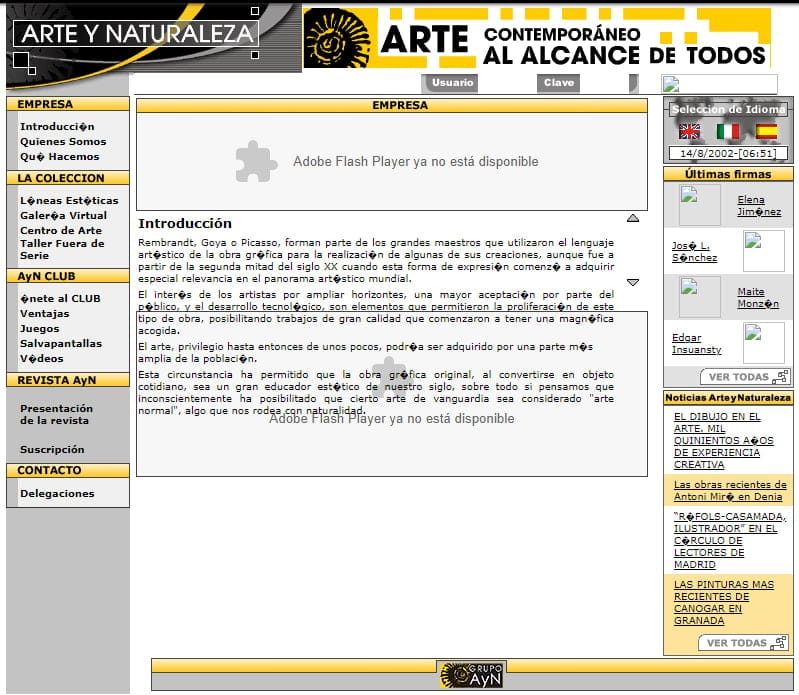Click VER TODAS under Noticias ArteyNaturaleza
799x695 pixels.
(744, 643)
